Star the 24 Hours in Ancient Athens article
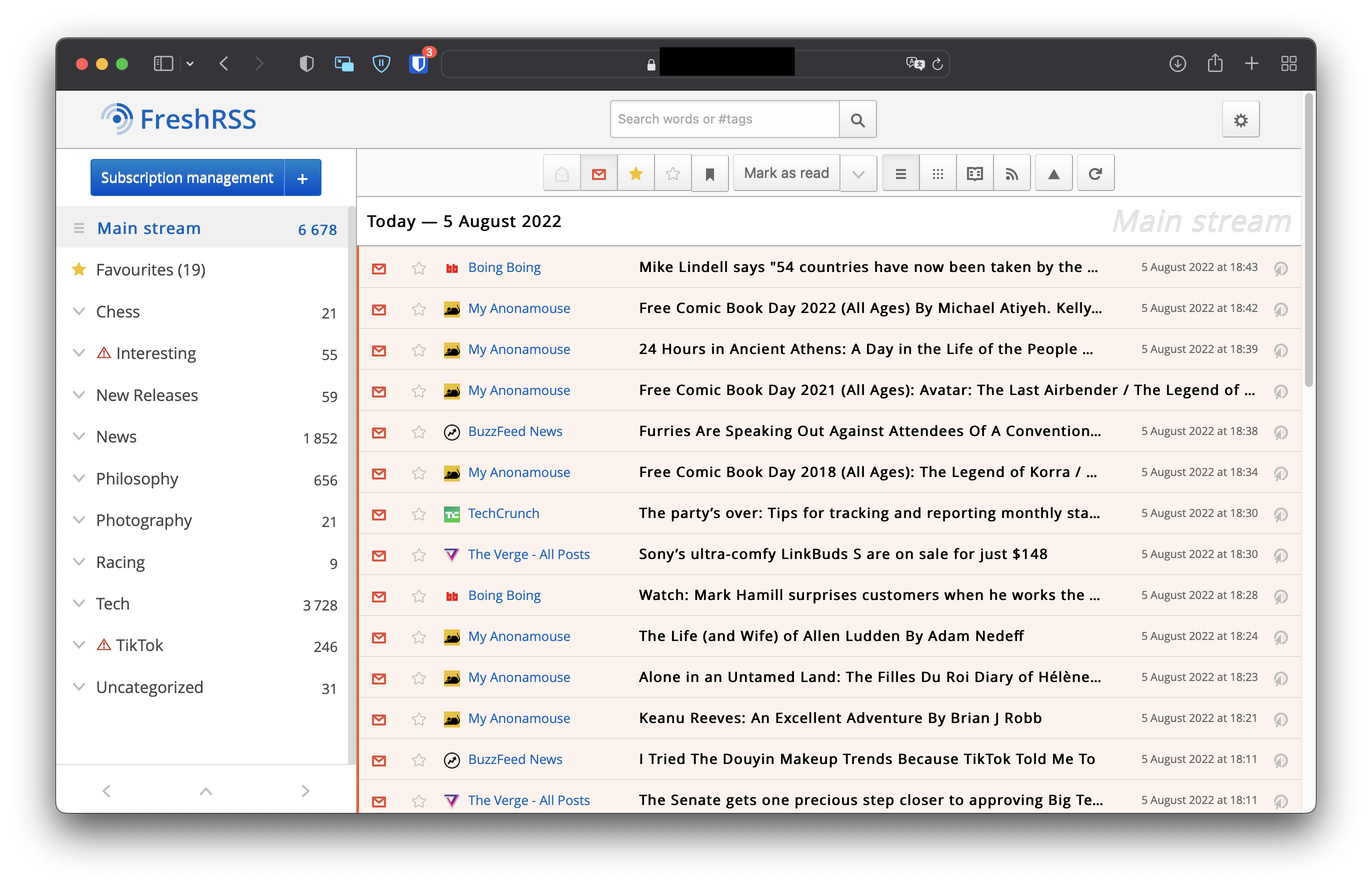 418,349
